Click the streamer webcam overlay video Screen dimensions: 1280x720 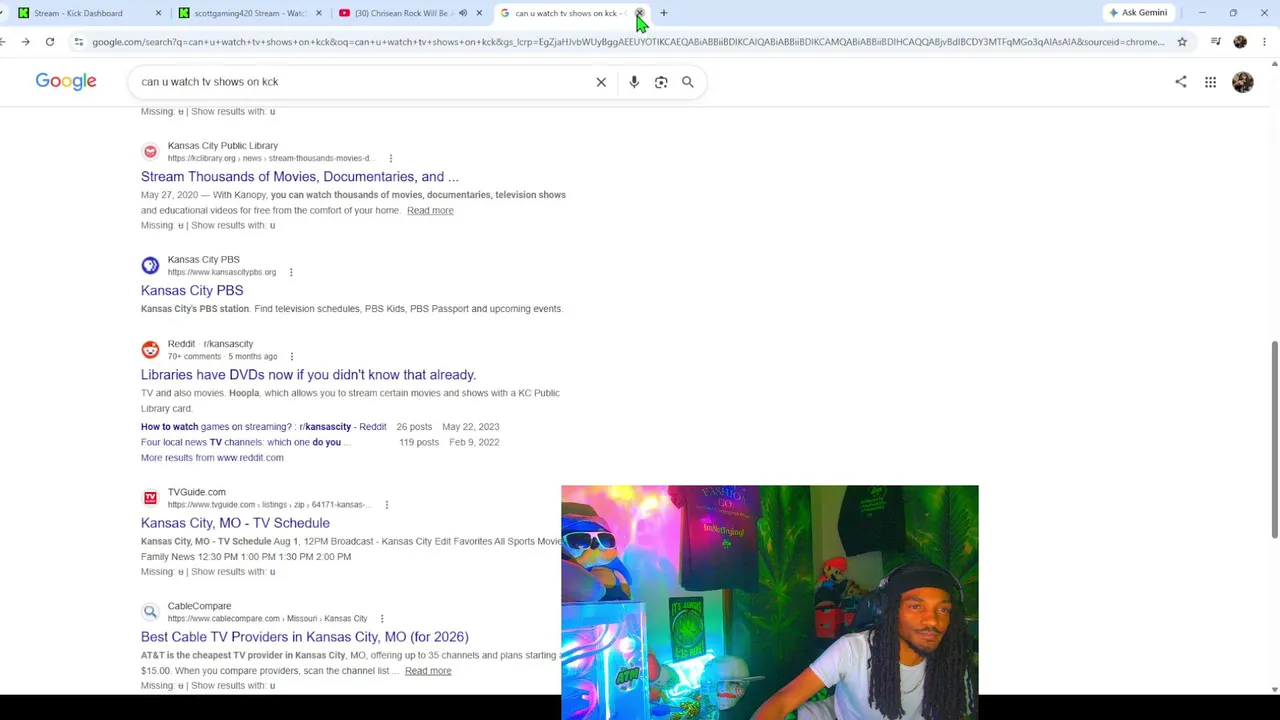click(x=770, y=602)
